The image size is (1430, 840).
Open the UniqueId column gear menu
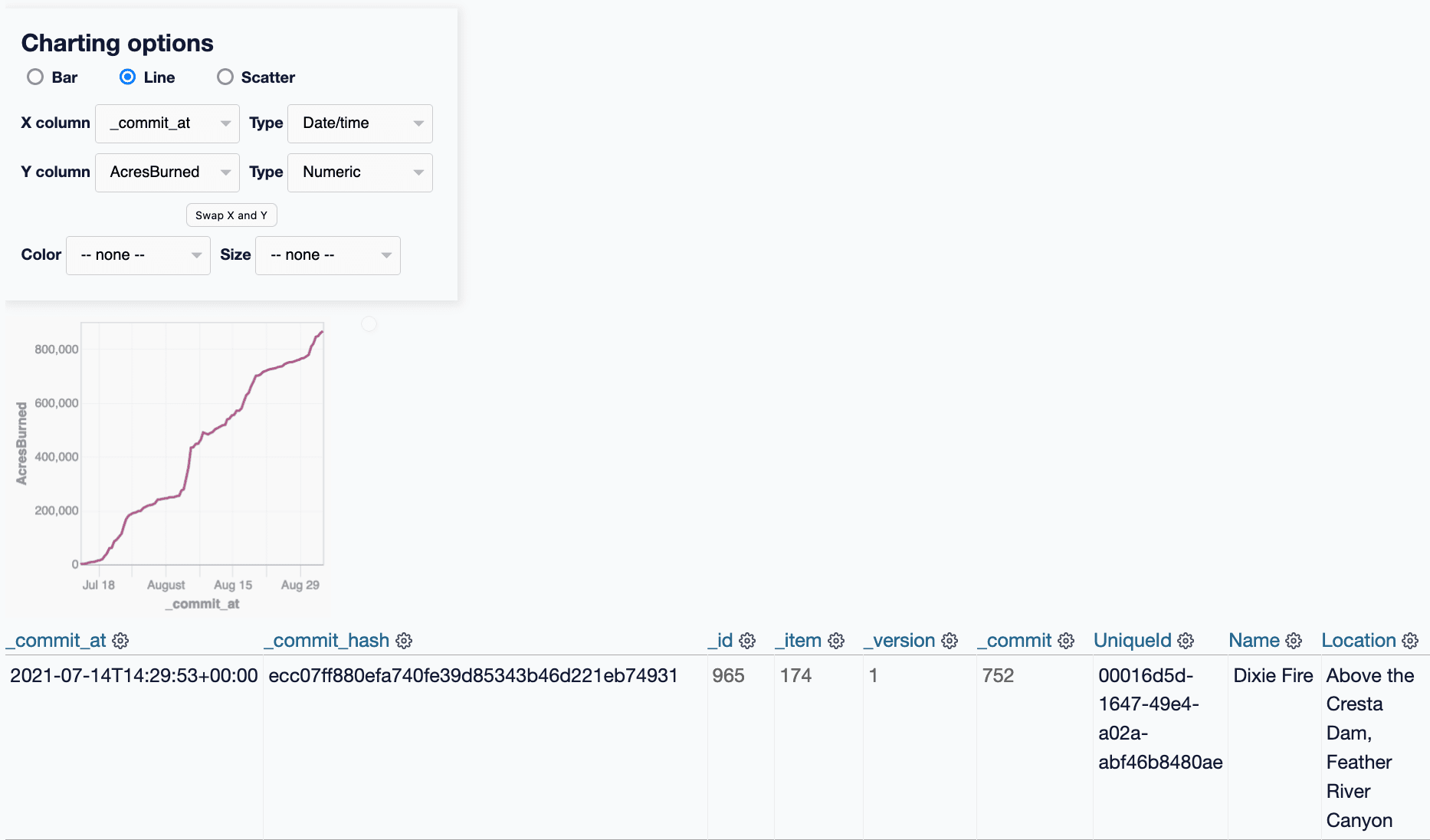[1186, 641]
